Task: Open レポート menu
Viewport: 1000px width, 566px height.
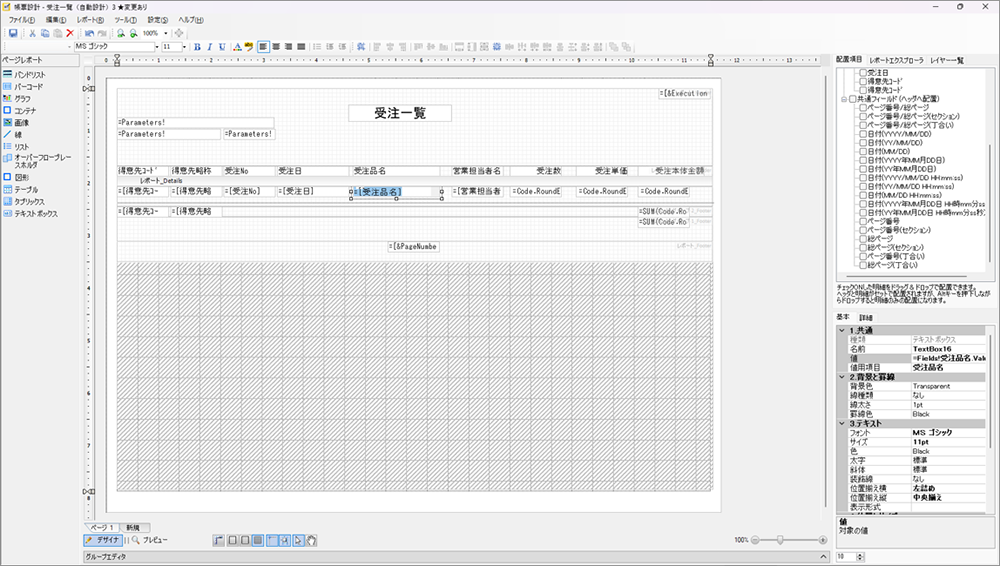Action: click(90, 20)
